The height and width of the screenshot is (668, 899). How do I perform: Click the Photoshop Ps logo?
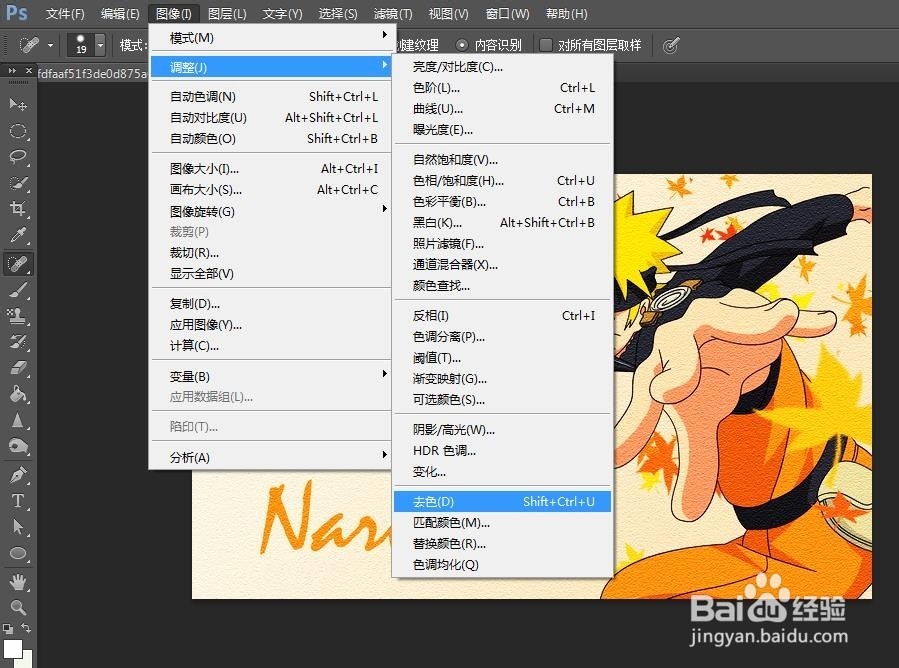pos(16,13)
